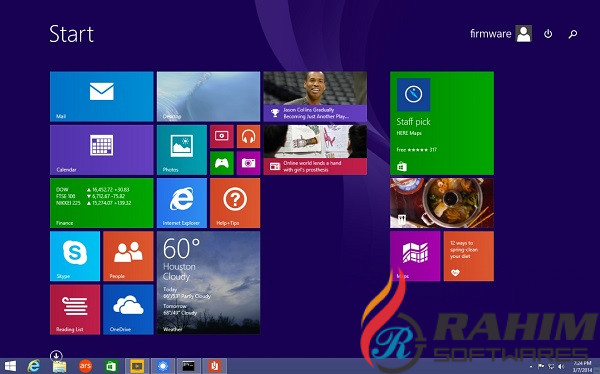This screenshot has height=374, width=600.
Task: Switch to the orange Office taskbar app
Action: (214, 366)
